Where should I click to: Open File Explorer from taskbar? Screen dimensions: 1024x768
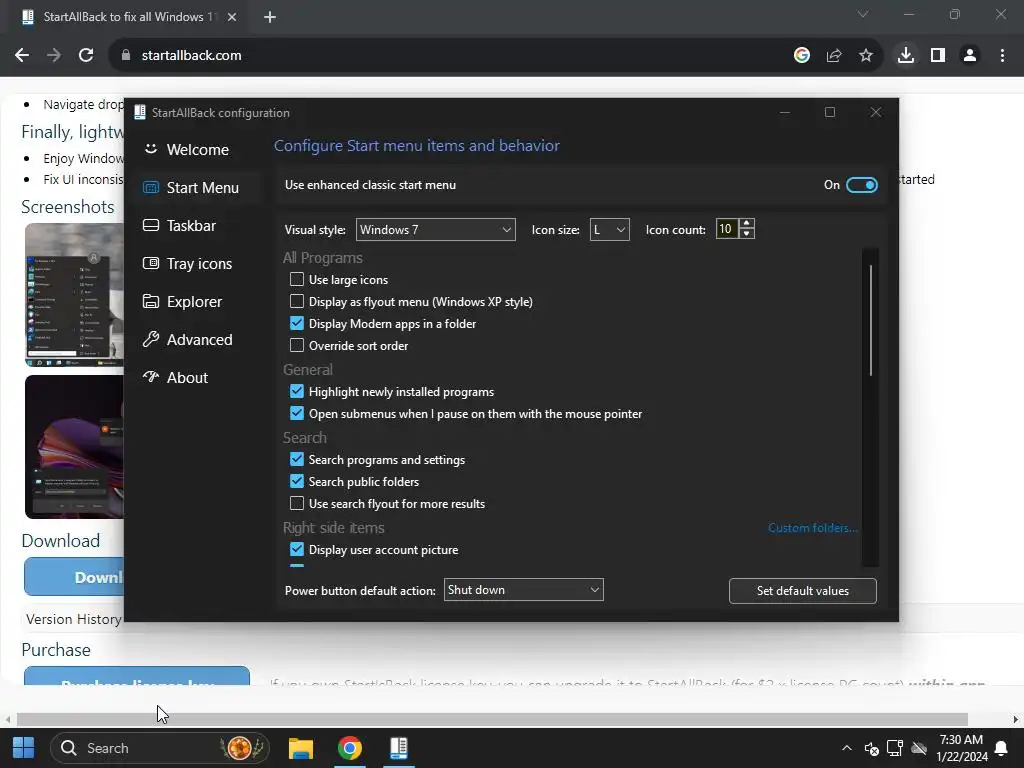(x=301, y=748)
